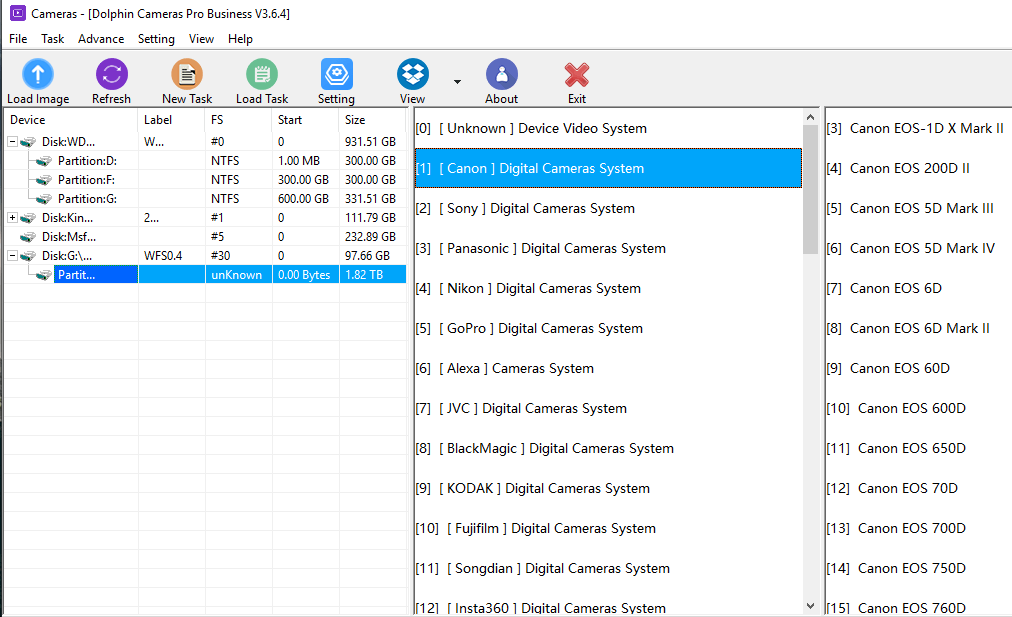The height and width of the screenshot is (617, 1012).
Task: Select Partition:F: under Disk:WD
Action: coord(85,179)
